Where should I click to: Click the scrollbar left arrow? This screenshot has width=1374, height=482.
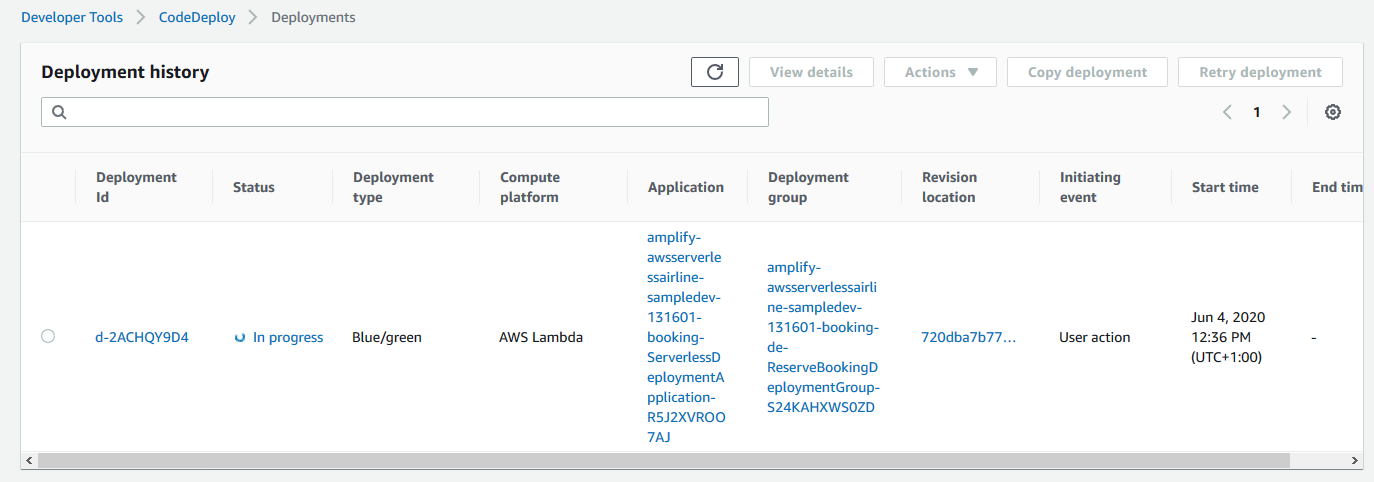28,460
